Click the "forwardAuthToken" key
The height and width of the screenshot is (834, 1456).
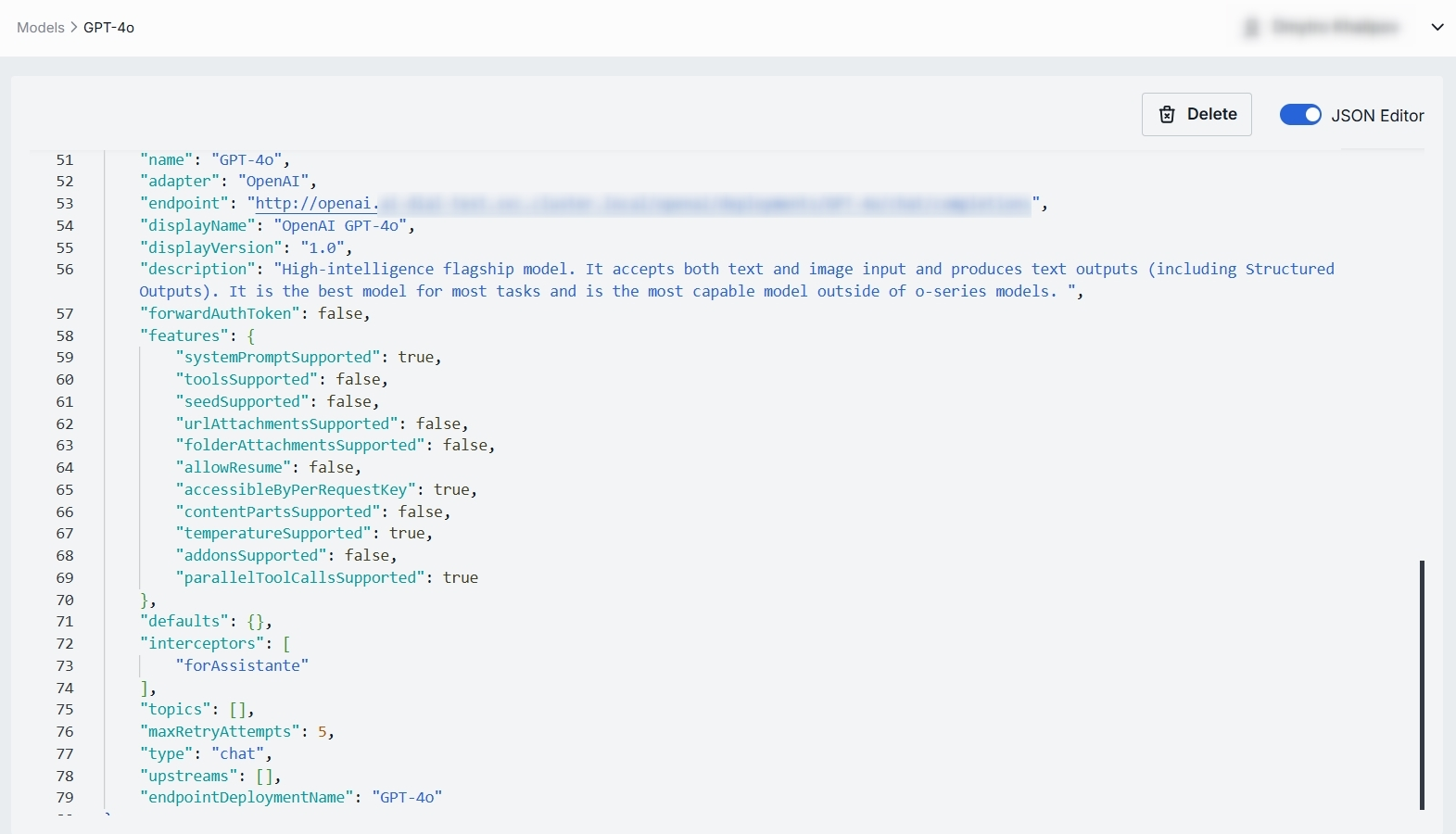221,313
